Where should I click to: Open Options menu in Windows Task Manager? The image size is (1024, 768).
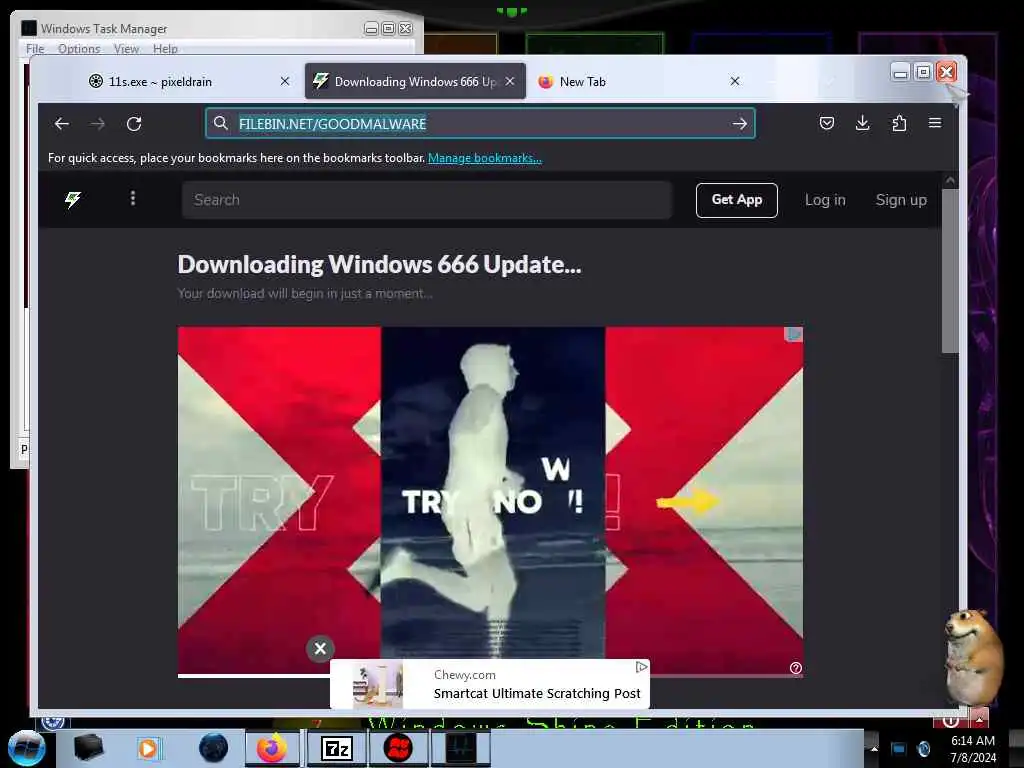pos(79,48)
